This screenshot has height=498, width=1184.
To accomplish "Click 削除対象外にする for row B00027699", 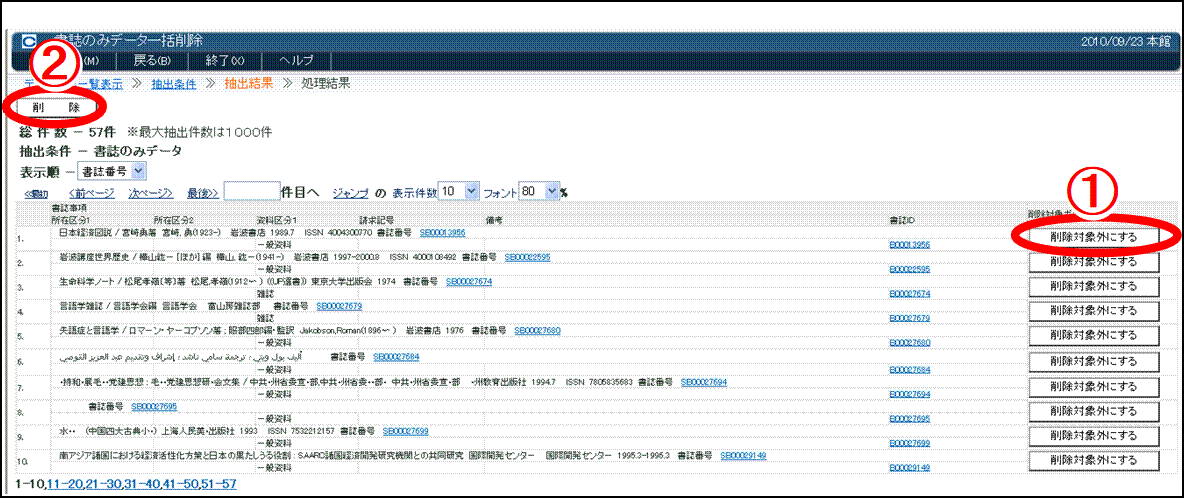I will pos(1093,435).
